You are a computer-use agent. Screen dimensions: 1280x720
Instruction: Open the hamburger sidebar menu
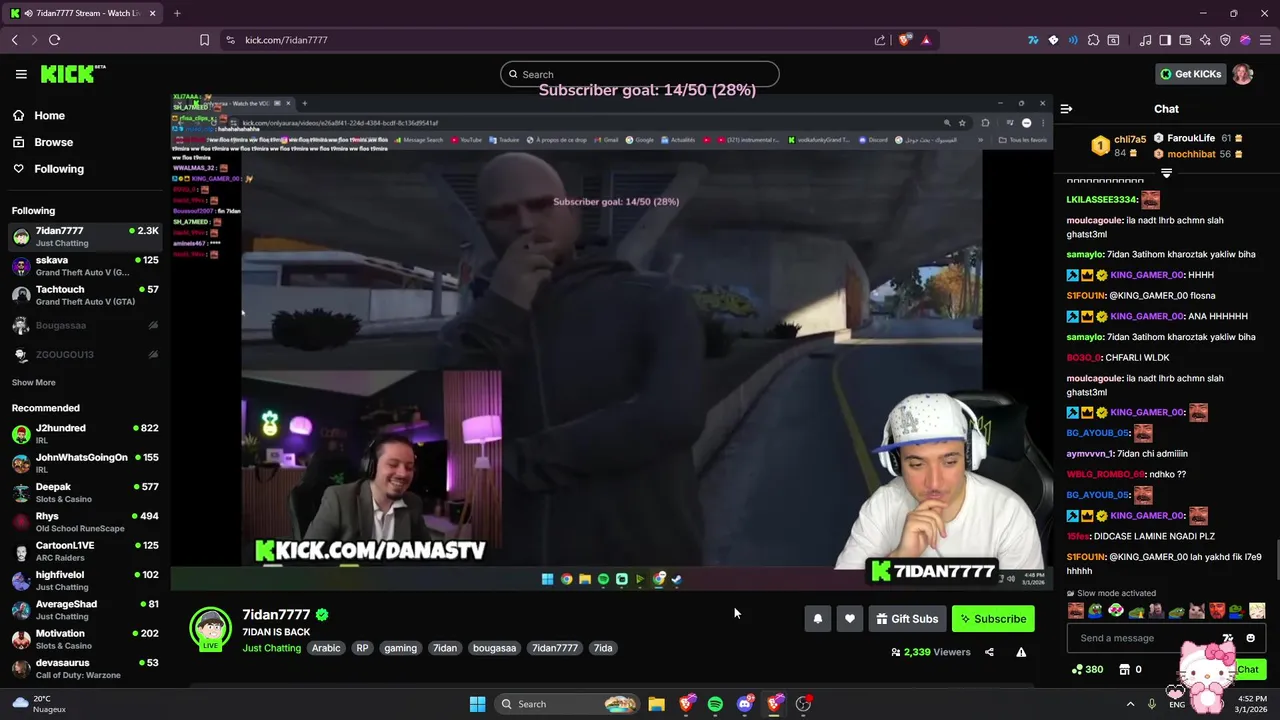[x=21, y=74]
